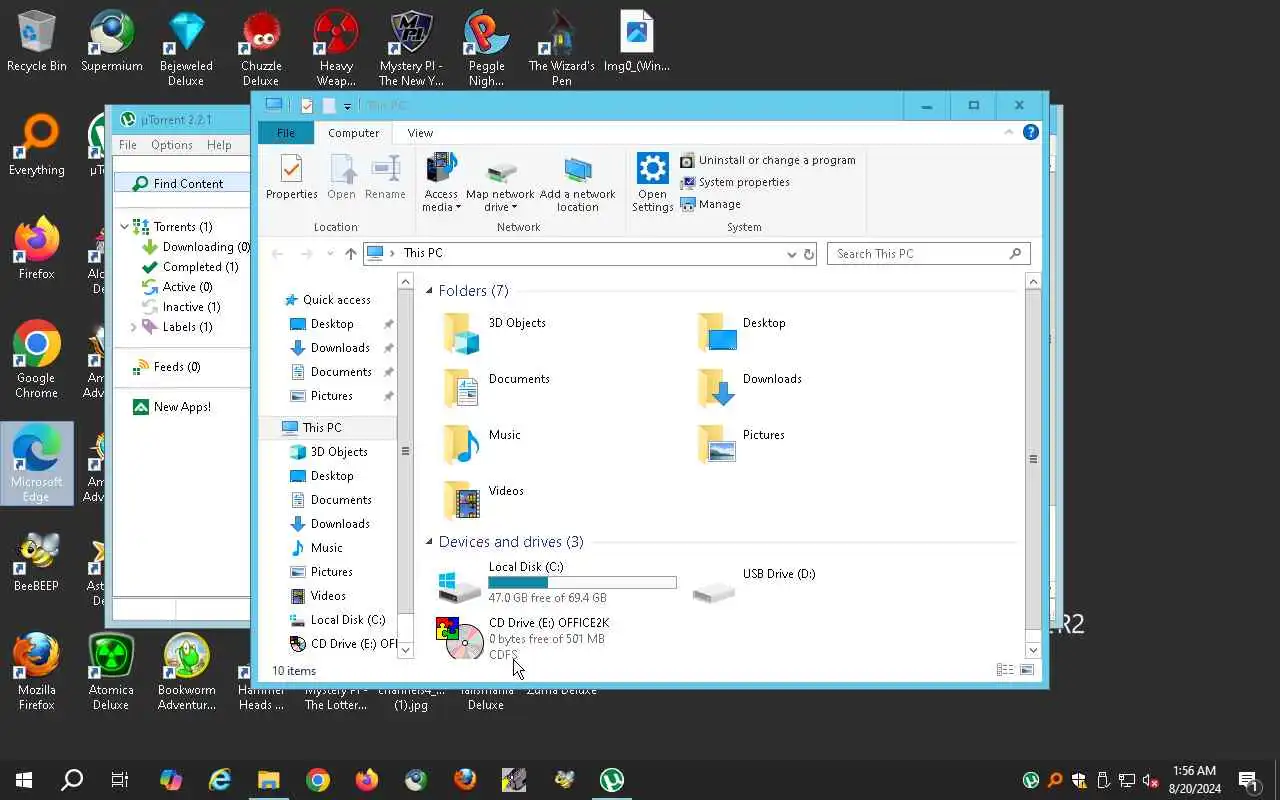
Task: Select the Music folder in content pane
Action: pyautogui.click(x=483, y=444)
